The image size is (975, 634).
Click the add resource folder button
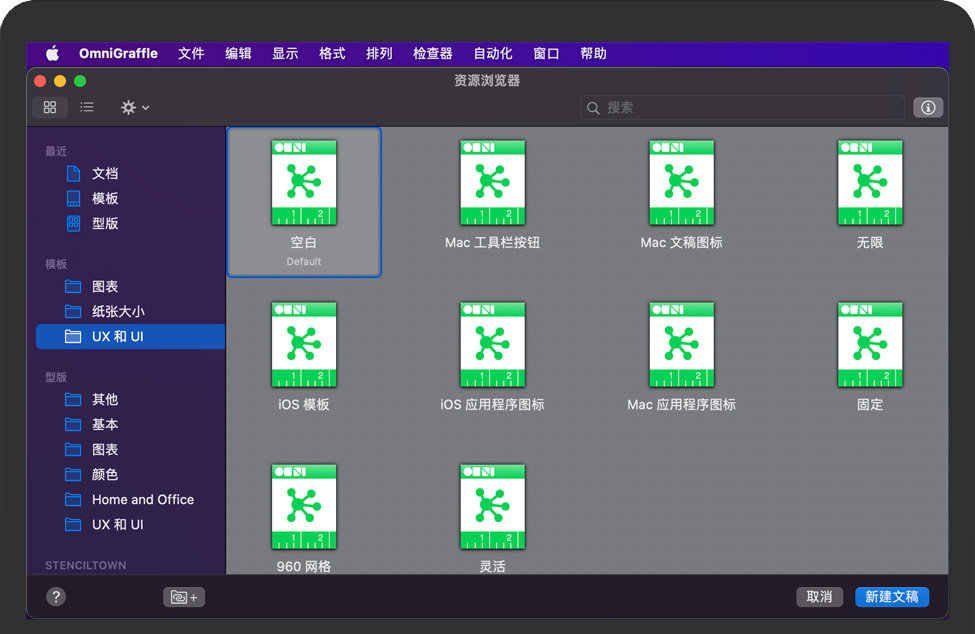[x=184, y=597]
